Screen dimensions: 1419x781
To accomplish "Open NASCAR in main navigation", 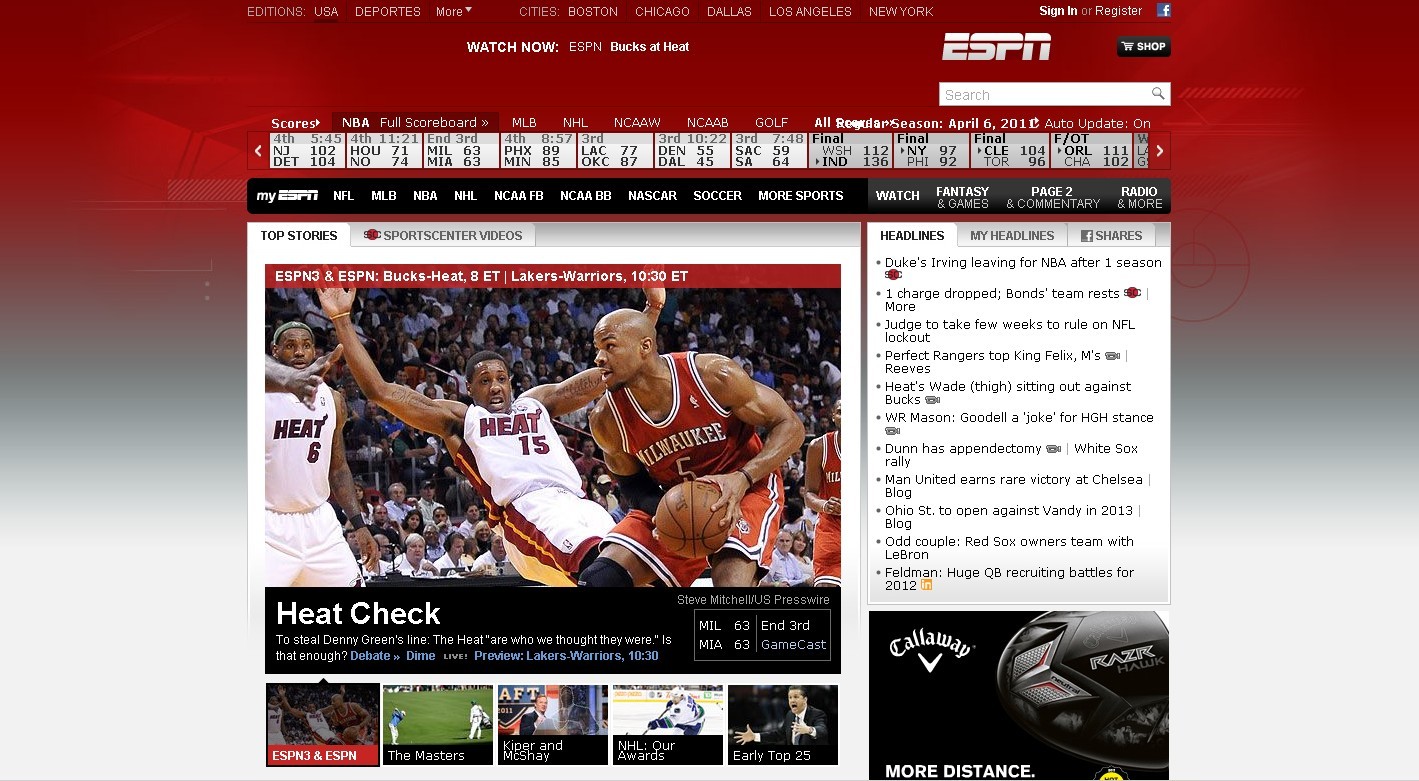I will (x=652, y=196).
